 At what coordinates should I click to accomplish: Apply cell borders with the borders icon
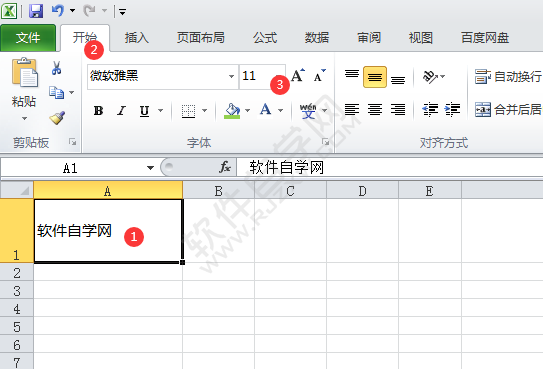pyautogui.click(x=188, y=111)
